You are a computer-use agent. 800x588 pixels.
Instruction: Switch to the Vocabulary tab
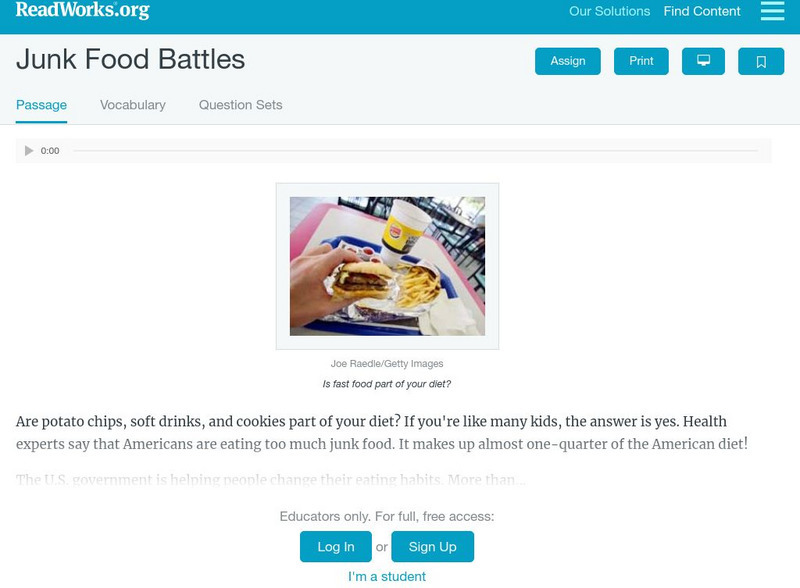click(132, 105)
